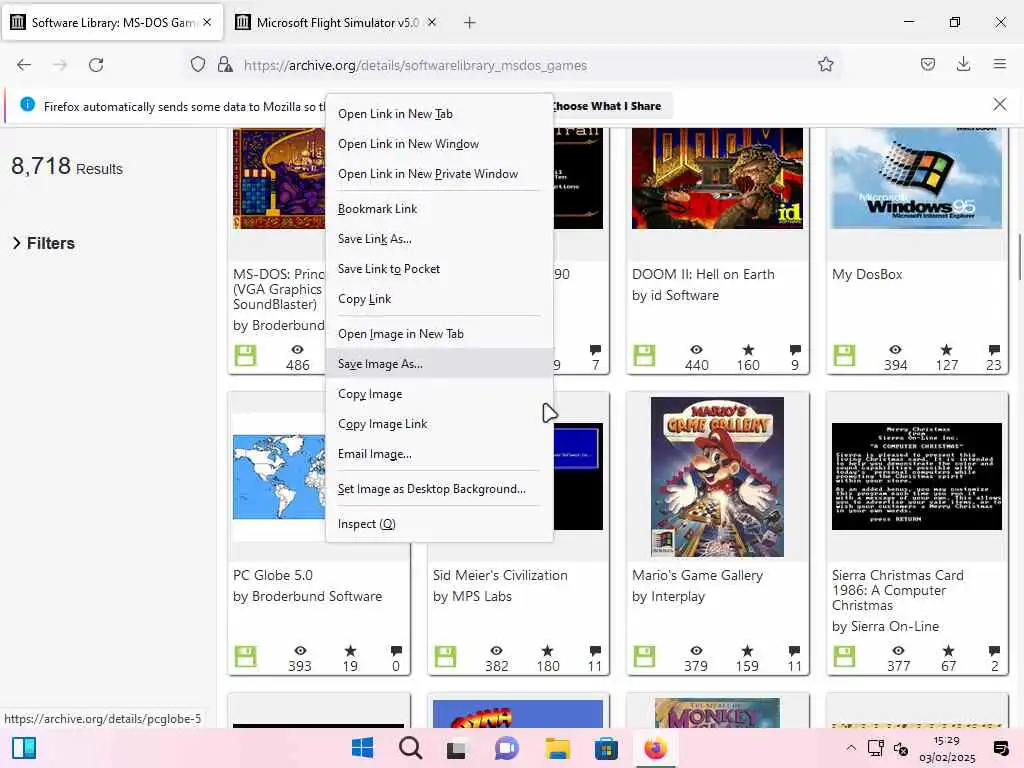Open the Firefox hamburger application menu

[x=999, y=64]
